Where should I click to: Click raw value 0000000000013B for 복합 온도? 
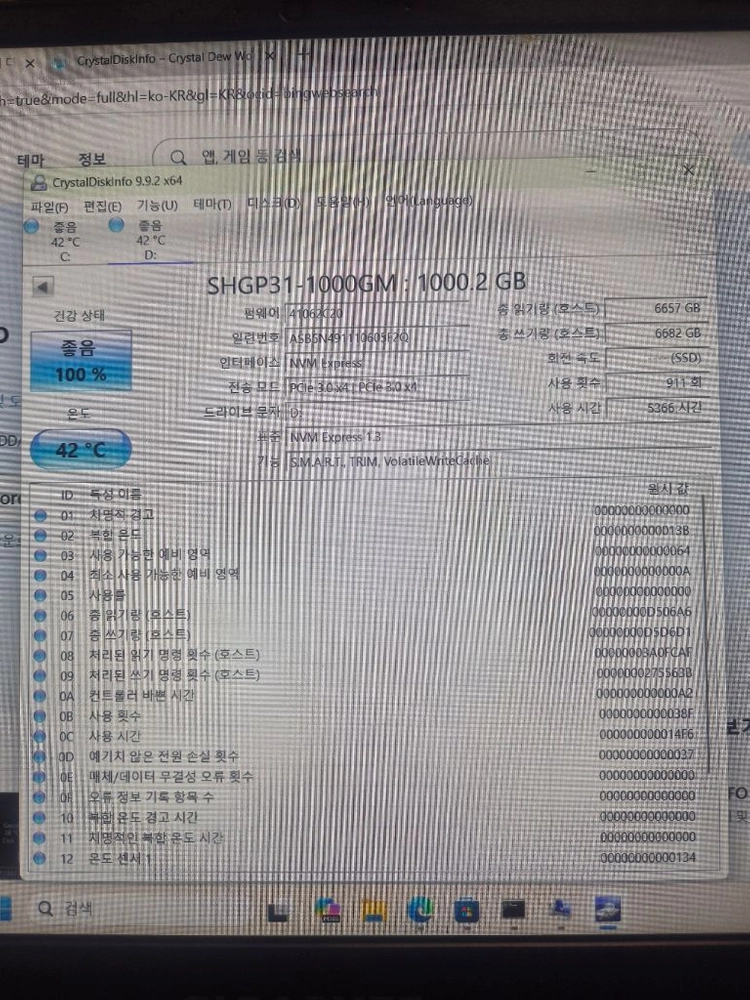point(642,531)
